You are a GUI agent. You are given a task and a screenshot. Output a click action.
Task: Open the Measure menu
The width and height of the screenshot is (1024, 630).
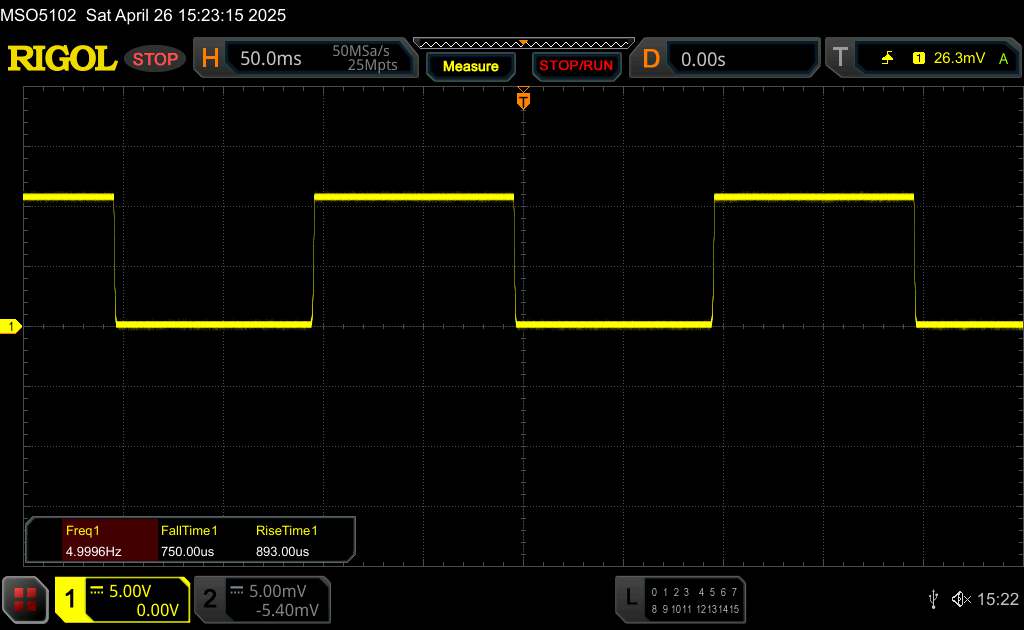471,66
